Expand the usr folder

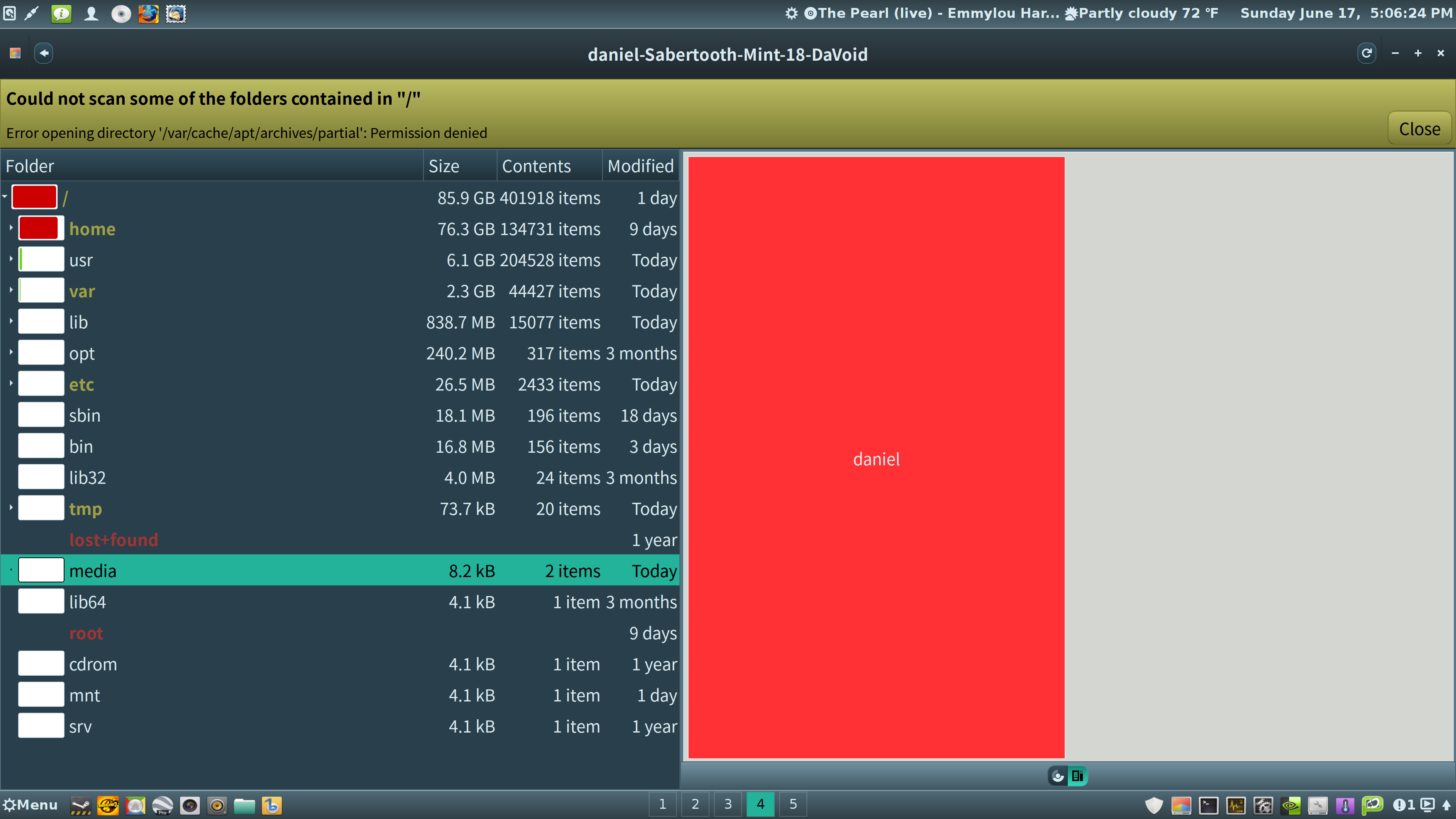11,259
